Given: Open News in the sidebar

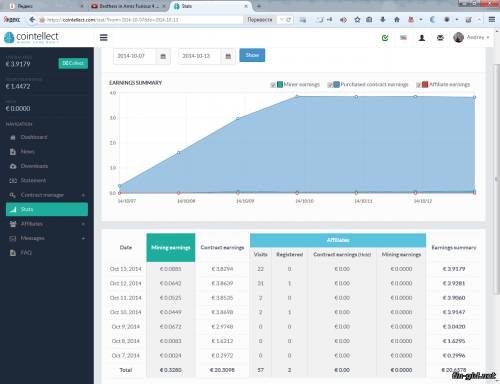Looking at the screenshot, I should click(27, 151).
